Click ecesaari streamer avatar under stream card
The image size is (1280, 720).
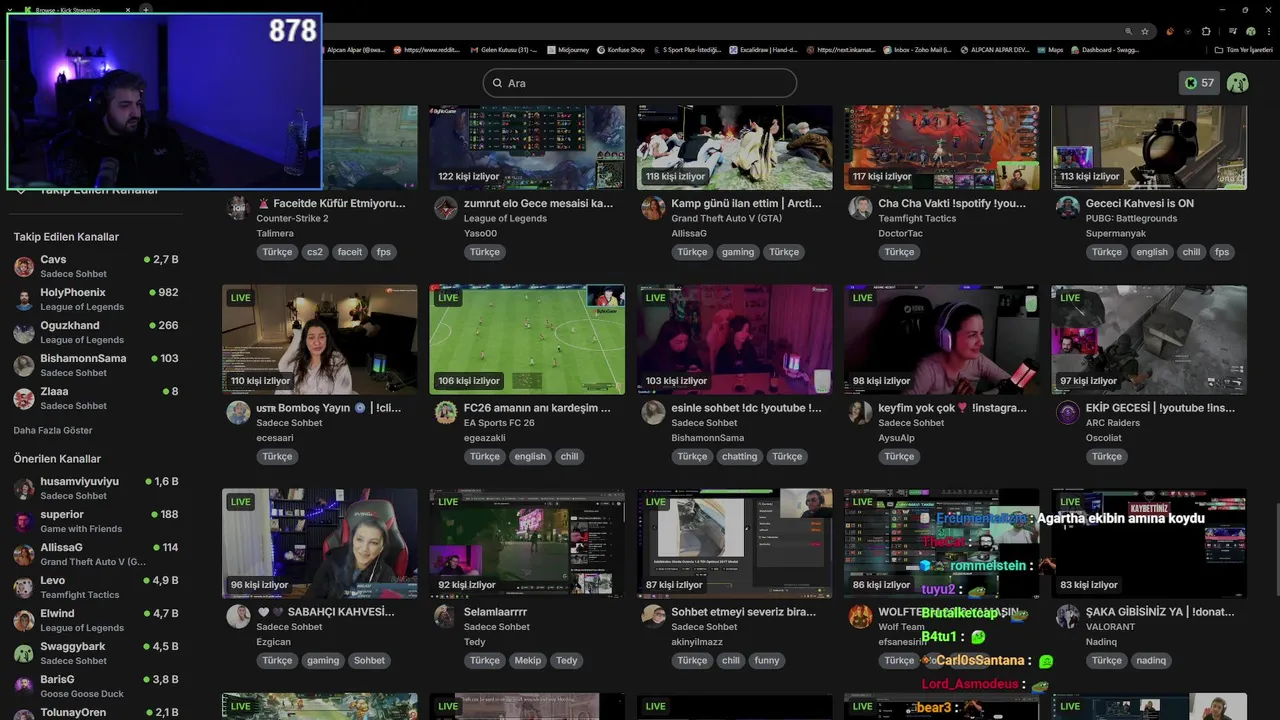point(238,412)
